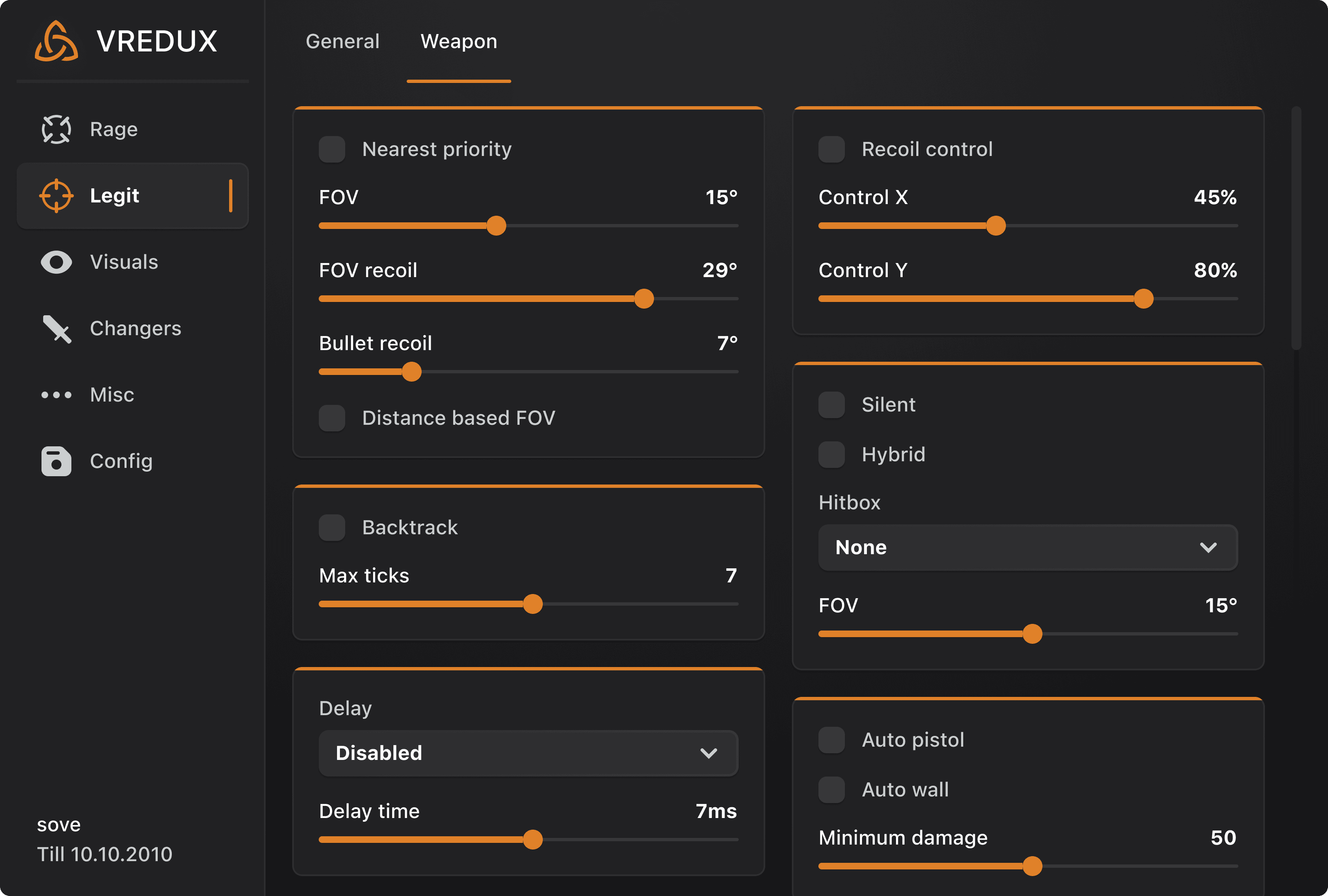Click the FOV recoil slider handle
1328x896 pixels.
coord(643,299)
